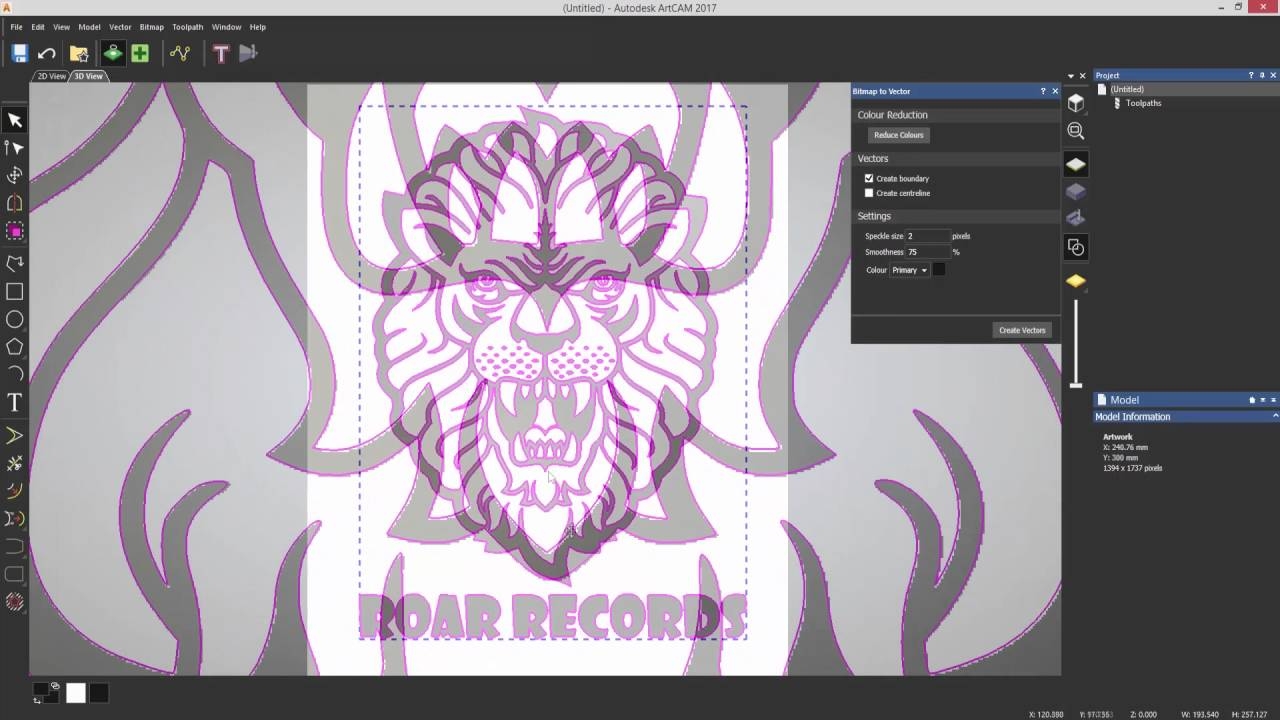Toggle the white relief display icon
The width and height of the screenshot is (1280, 720).
1076,164
